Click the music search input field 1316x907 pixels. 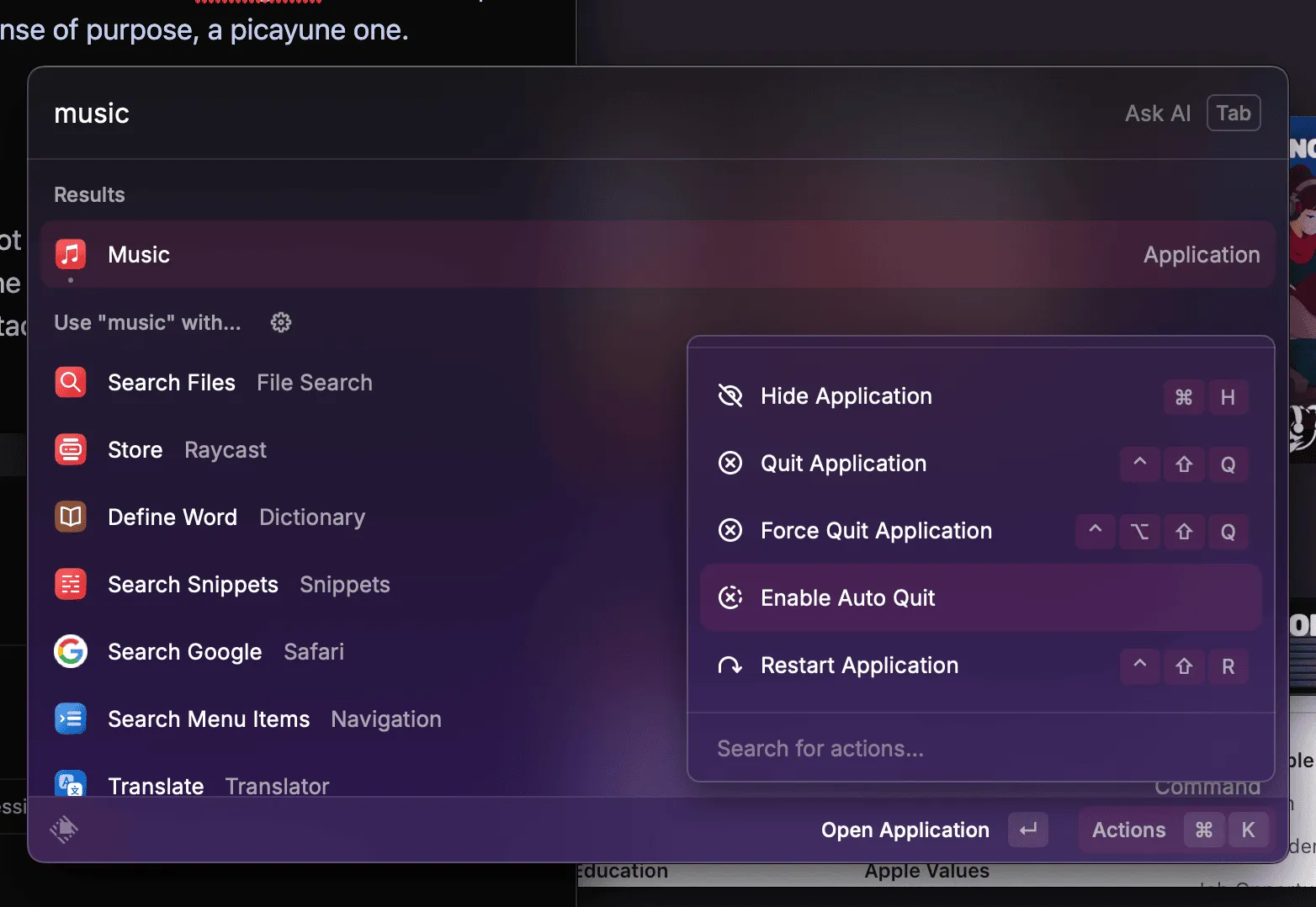505,114
